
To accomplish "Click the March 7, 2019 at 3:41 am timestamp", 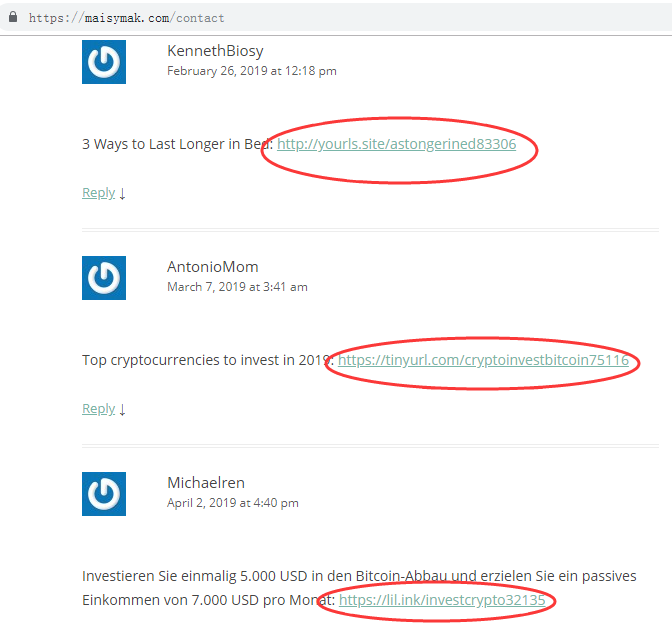I will [237, 287].
